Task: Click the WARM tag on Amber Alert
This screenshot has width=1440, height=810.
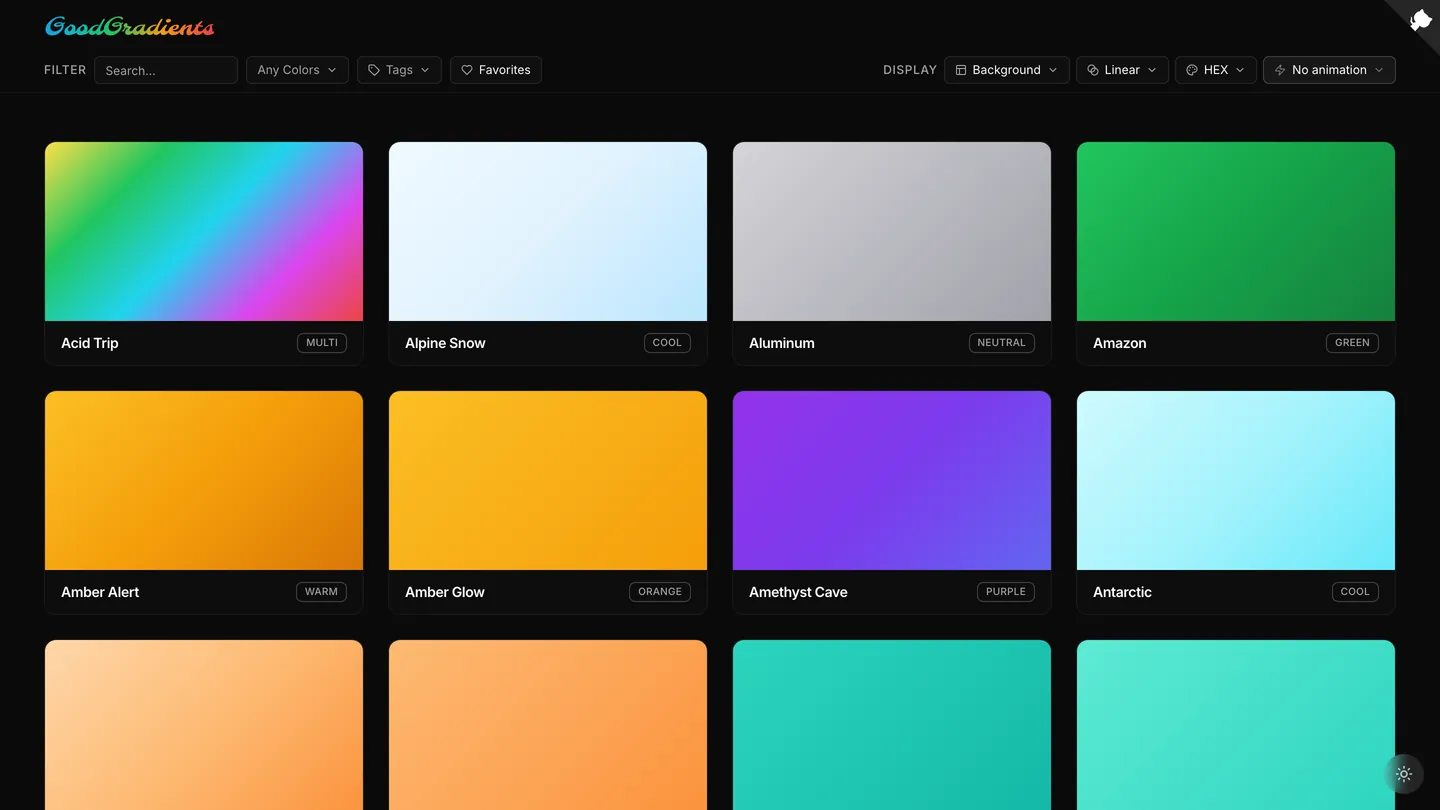Action: coord(321,592)
